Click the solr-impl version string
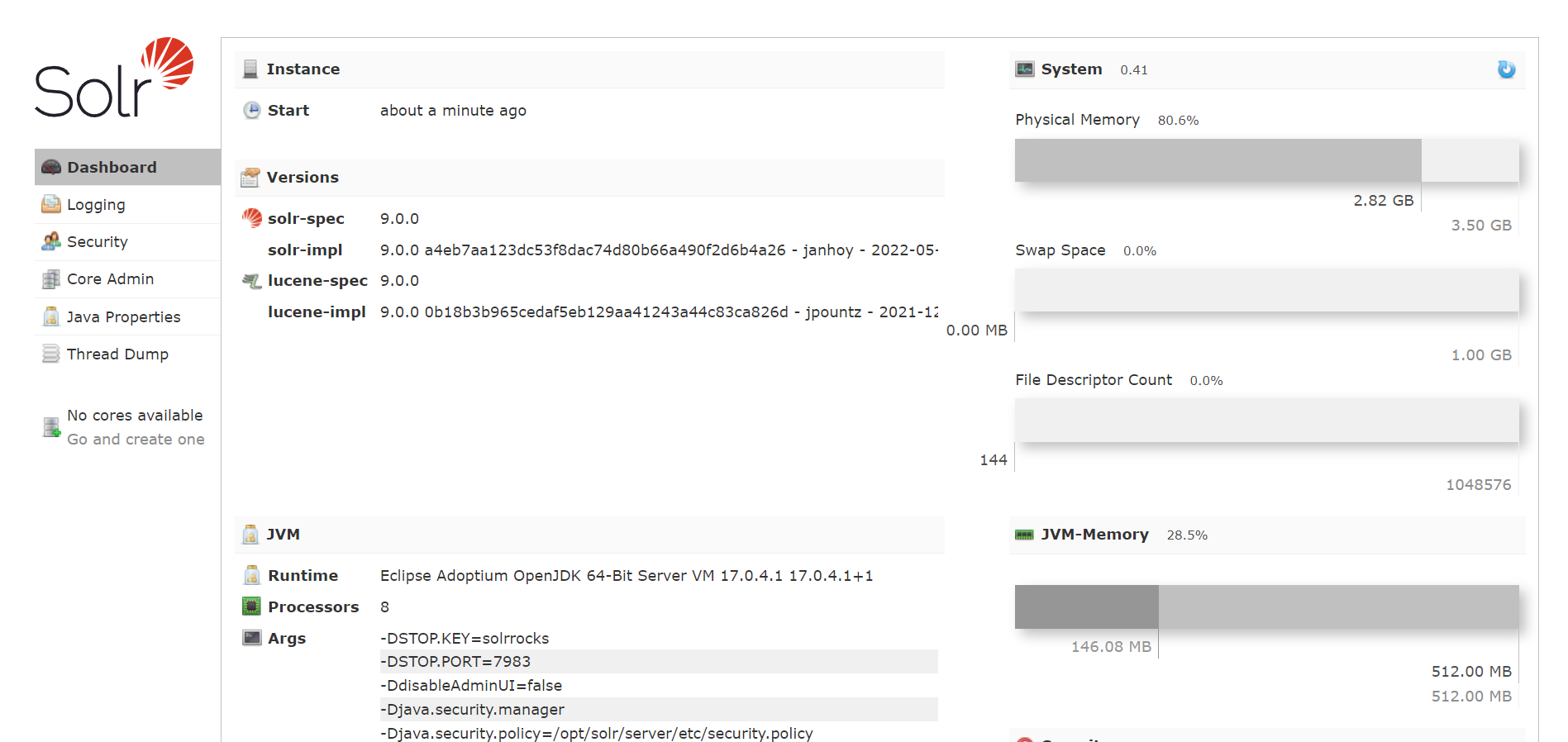Screen dimensions: 1568x742 click(659, 250)
